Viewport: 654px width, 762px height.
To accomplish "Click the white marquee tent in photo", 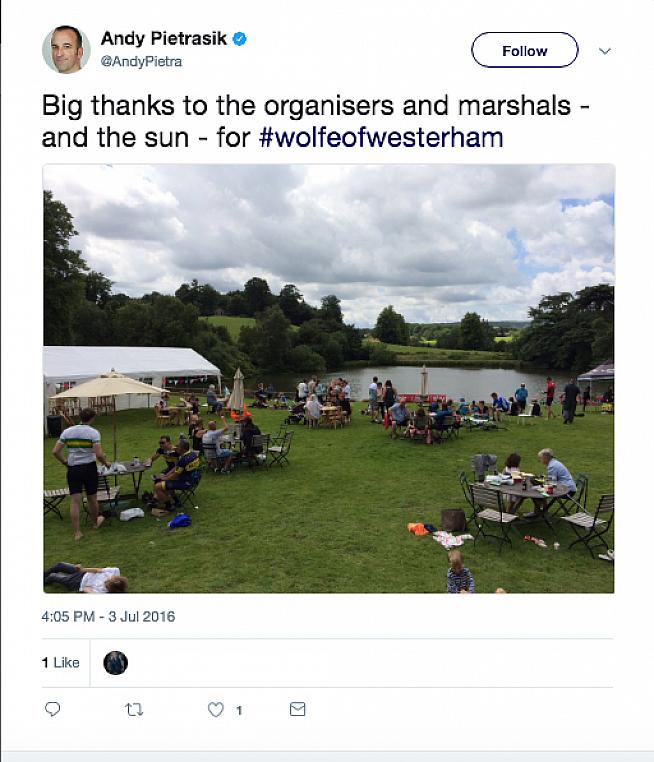I will click(130, 363).
